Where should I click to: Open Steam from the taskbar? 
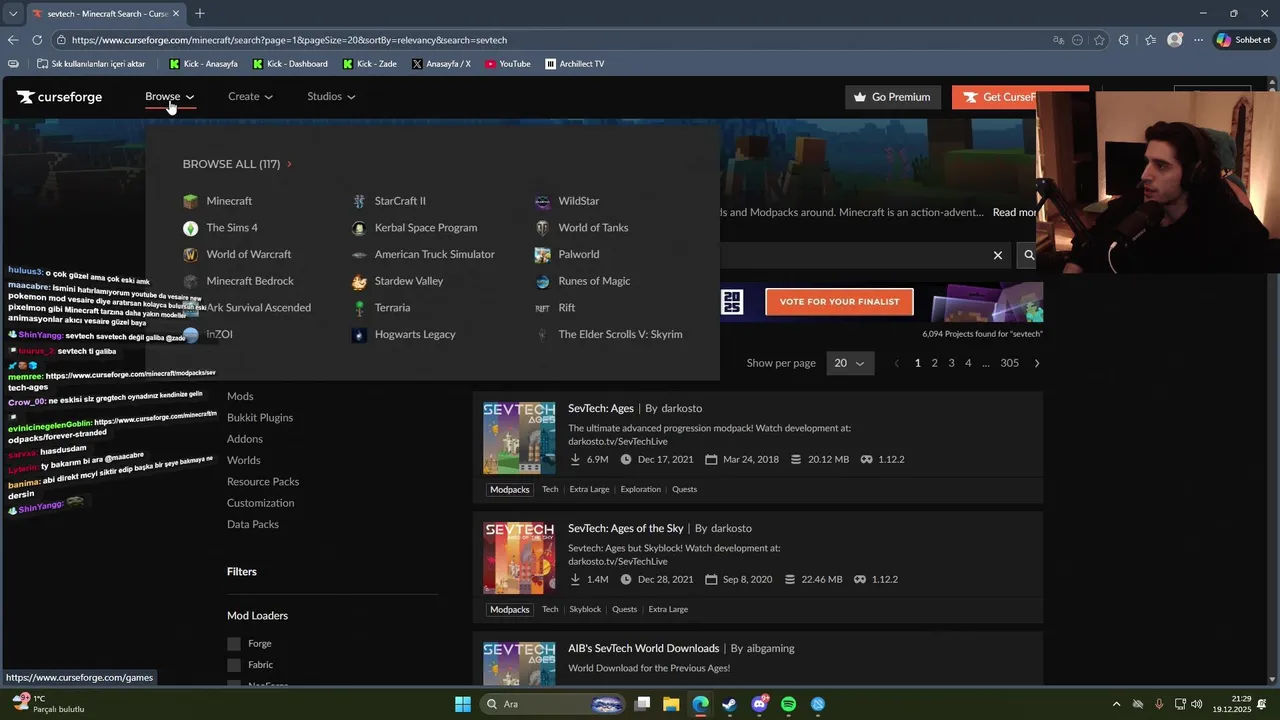coord(729,704)
